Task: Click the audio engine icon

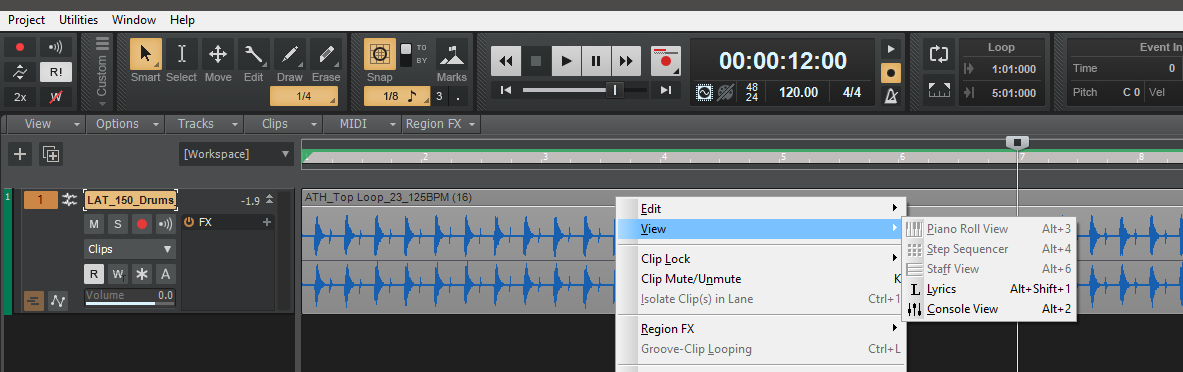Action: coord(704,92)
